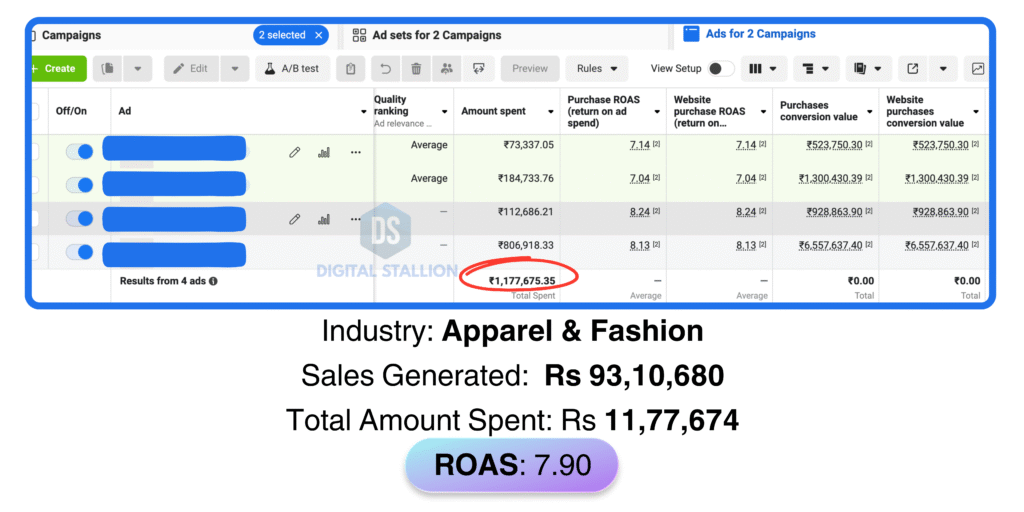Click info icon beside Results from 4 ads
1024x512 pixels.
[214, 281]
